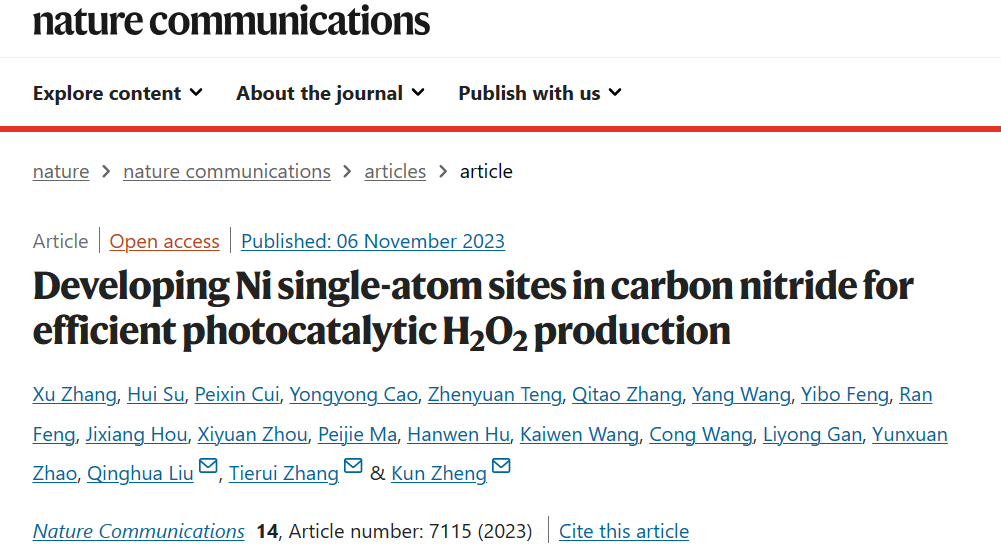Open the Open access link
Screen dimensions: 1001x554
[x=164, y=241]
